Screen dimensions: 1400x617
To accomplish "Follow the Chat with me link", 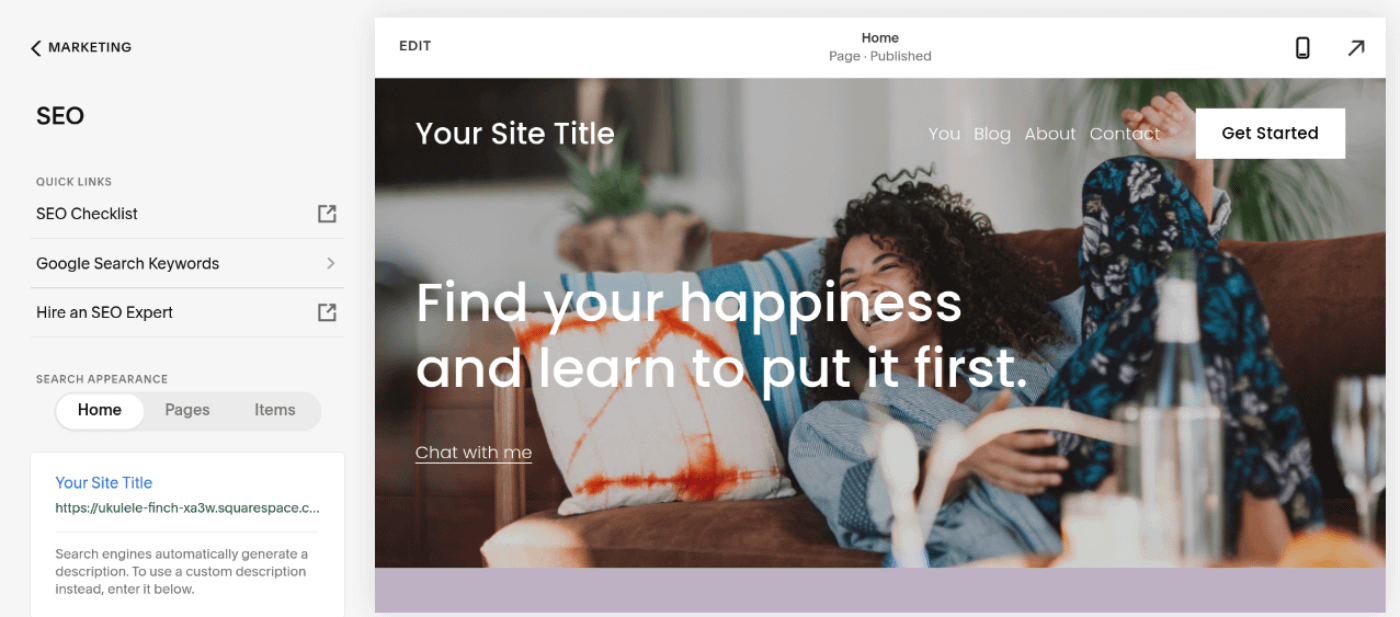I will [473, 453].
